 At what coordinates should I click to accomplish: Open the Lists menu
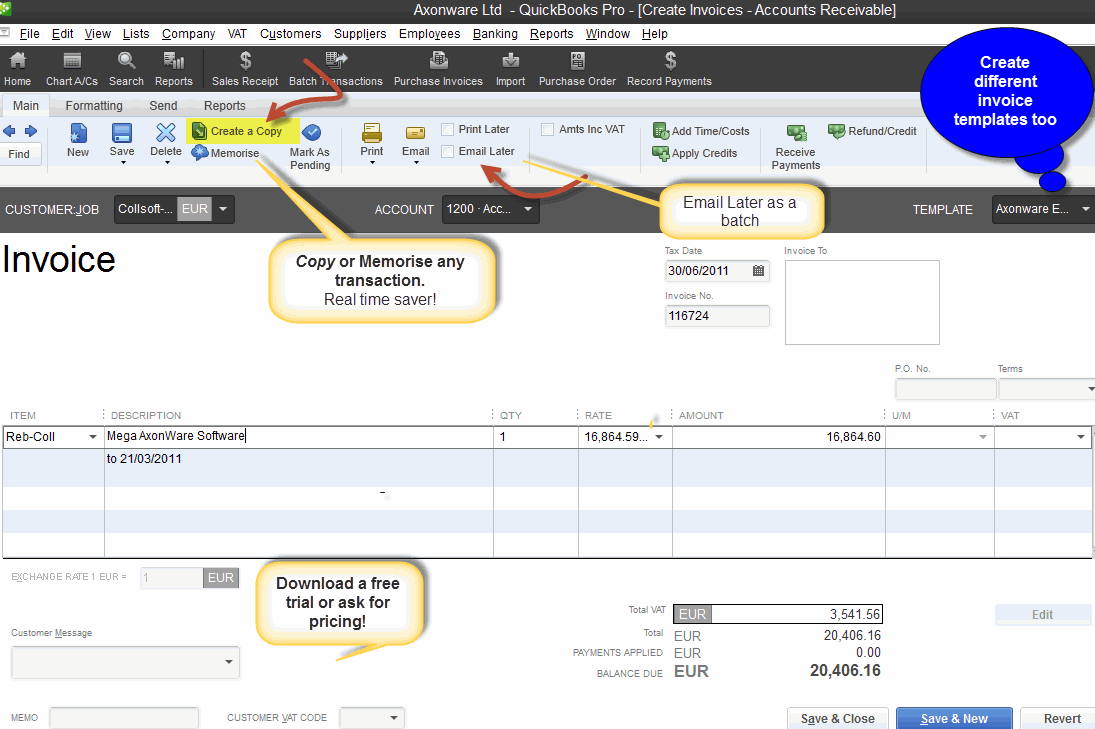pyautogui.click(x=136, y=34)
